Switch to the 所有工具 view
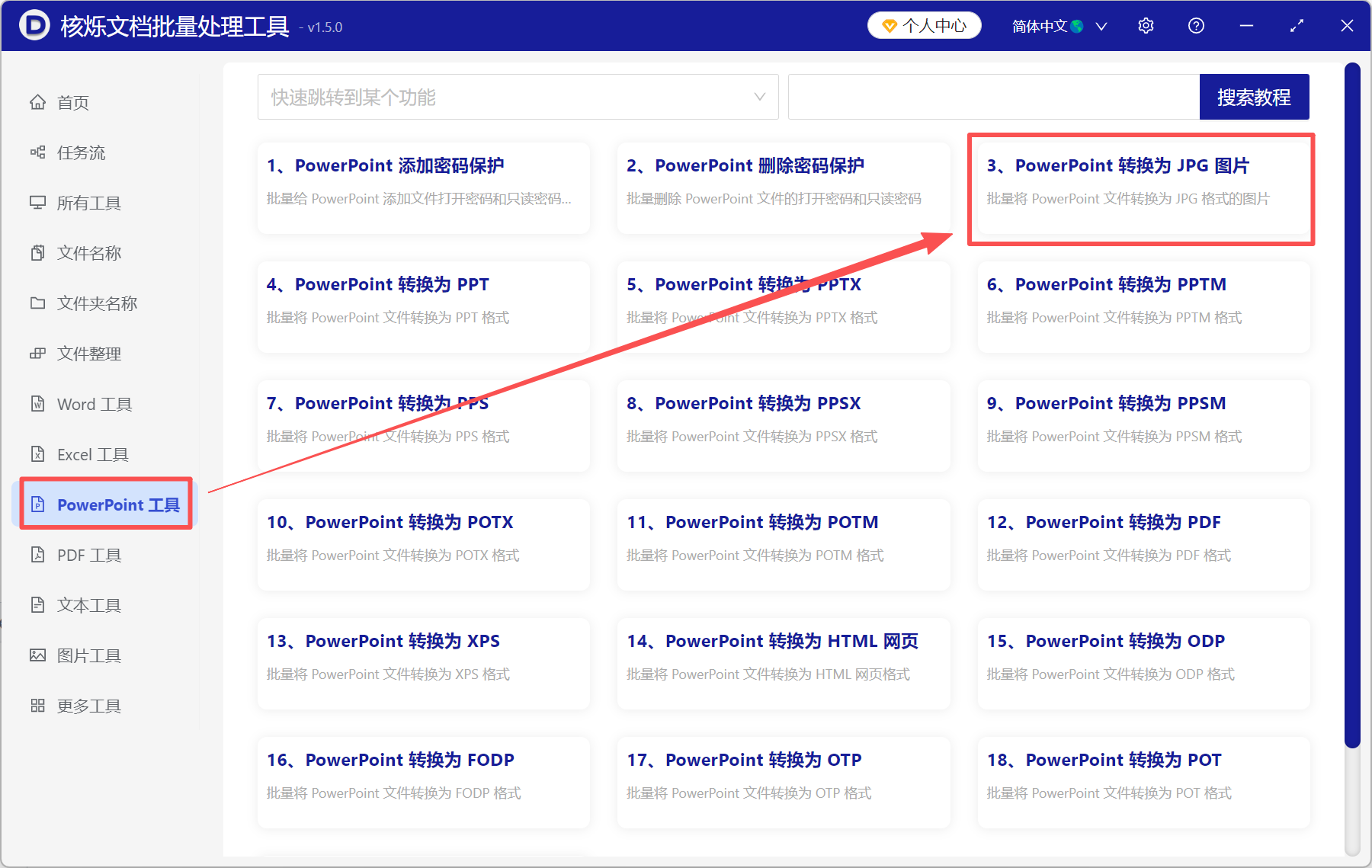The image size is (1372, 868). [89, 203]
